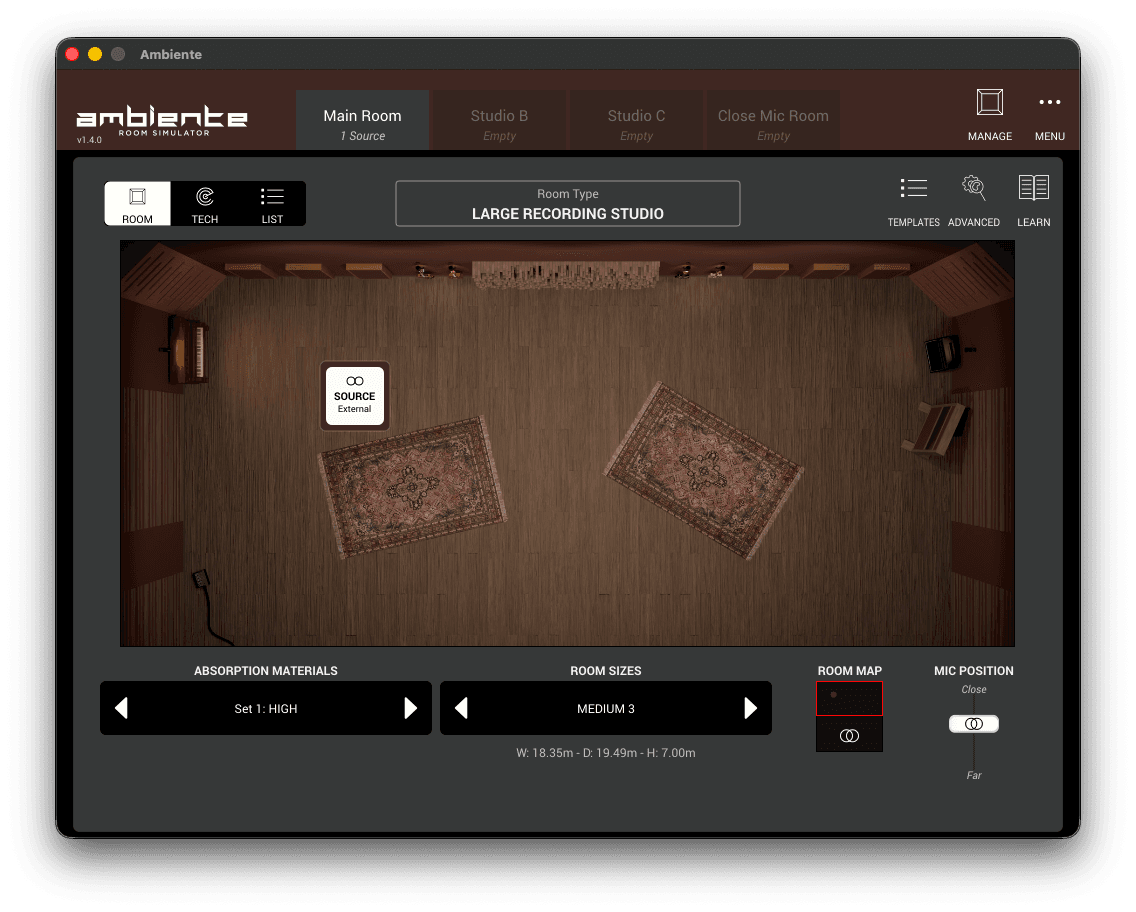Choose the previous room size
This screenshot has width=1136, height=912.
(462, 709)
